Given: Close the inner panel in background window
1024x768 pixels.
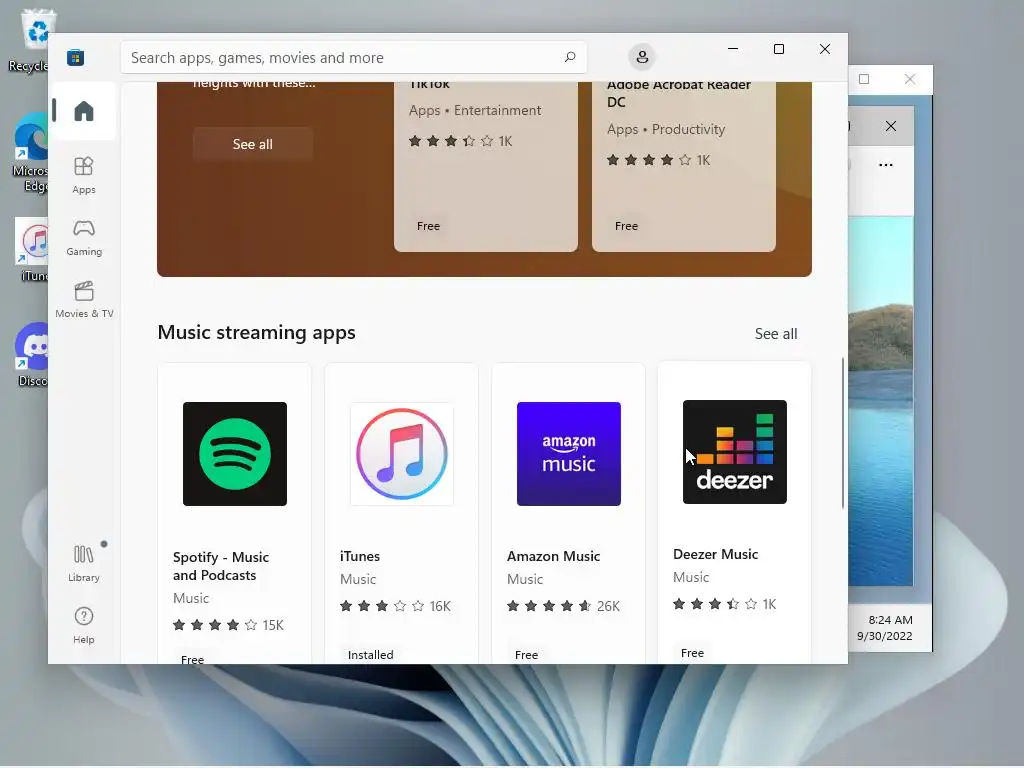Looking at the screenshot, I should [x=891, y=126].
